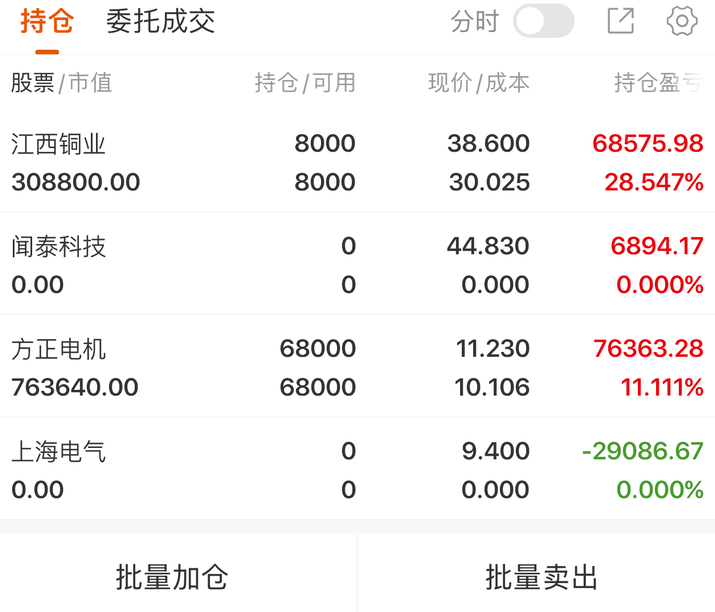Screen dimensions: 715x612
Task: Click profit value 76363.28
Action: coord(648,349)
